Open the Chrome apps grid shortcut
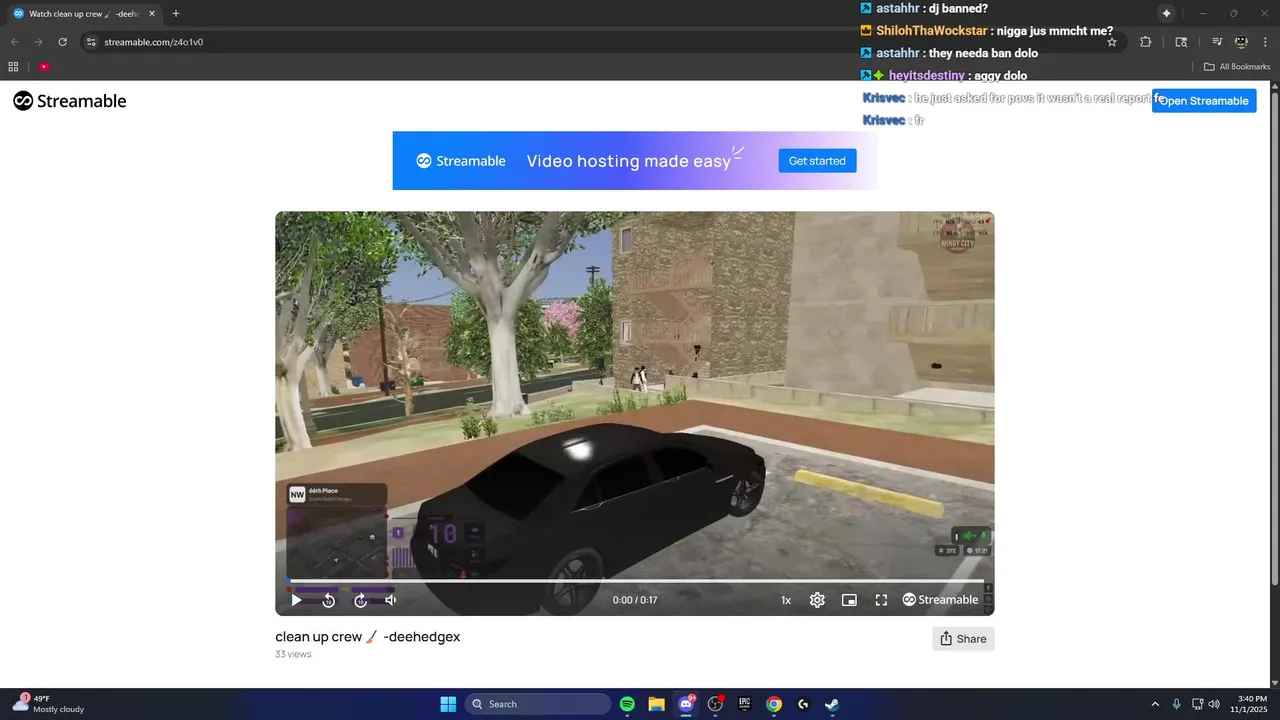This screenshot has height=720, width=1280. coord(13,67)
